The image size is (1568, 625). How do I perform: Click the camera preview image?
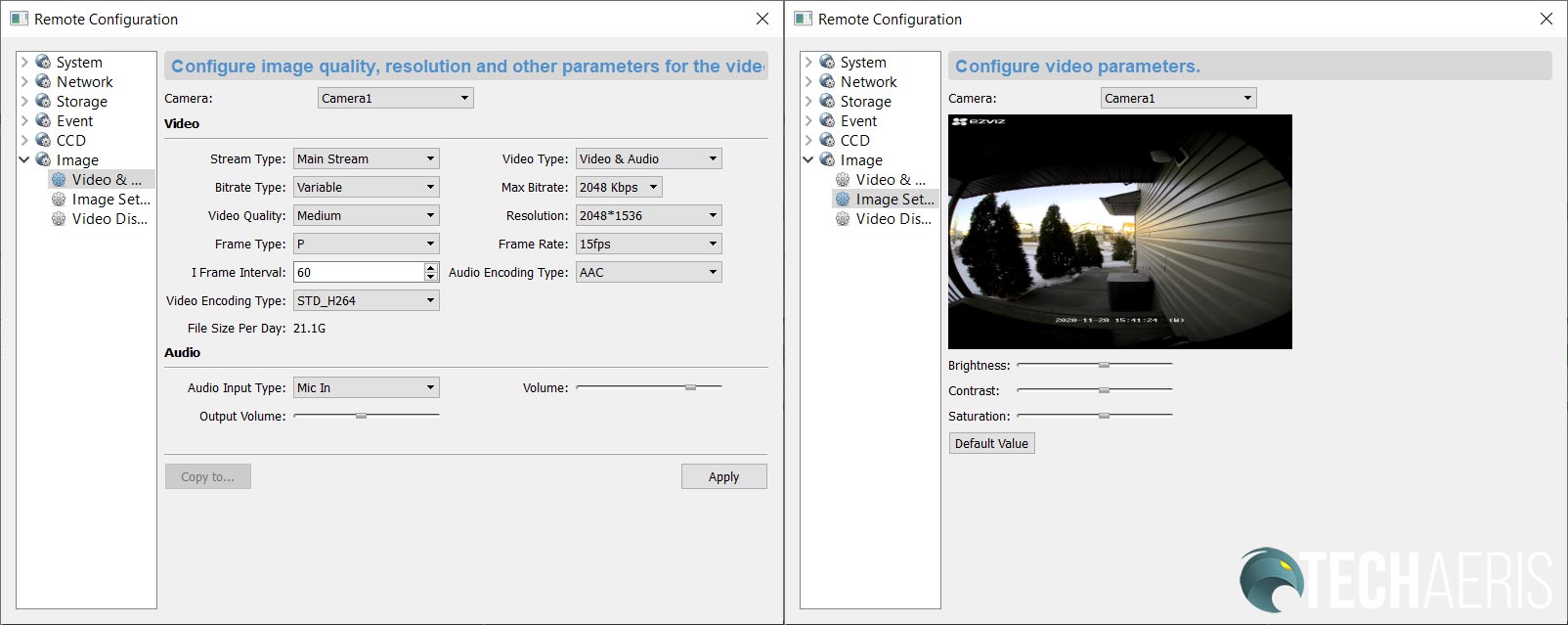(1120, 232)
